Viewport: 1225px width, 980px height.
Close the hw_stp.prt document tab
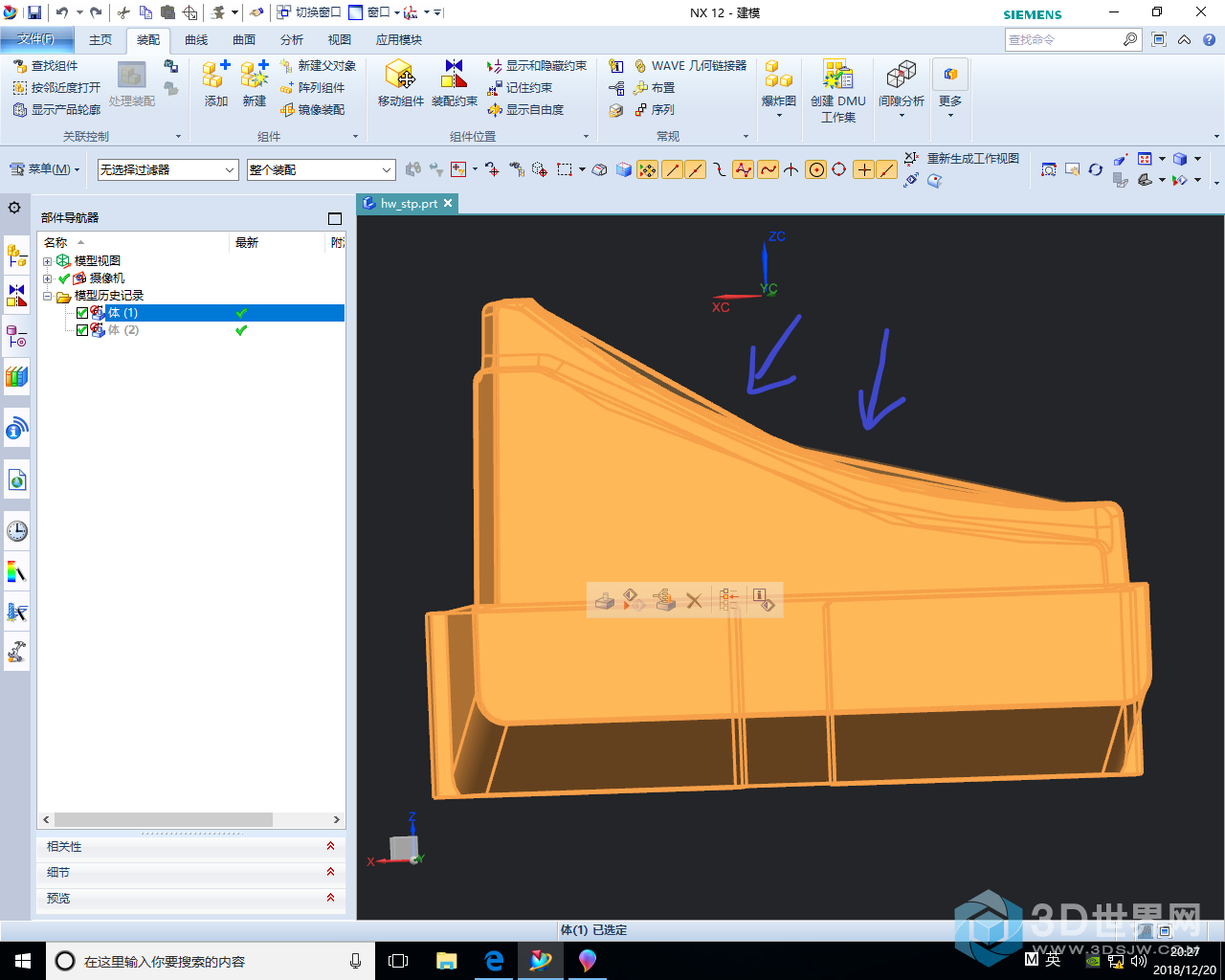point(447,204)
